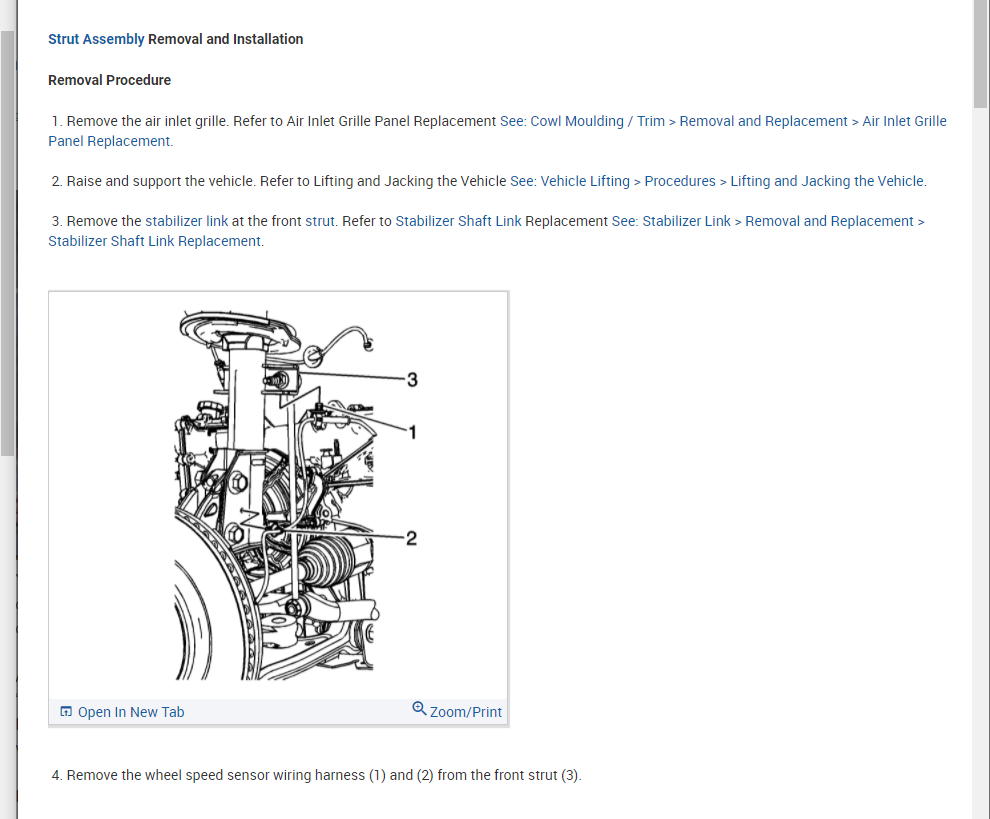This screenshot has height=819, width=990.
Task: Click the Open In New Tab icon
Action: point(66,712)
